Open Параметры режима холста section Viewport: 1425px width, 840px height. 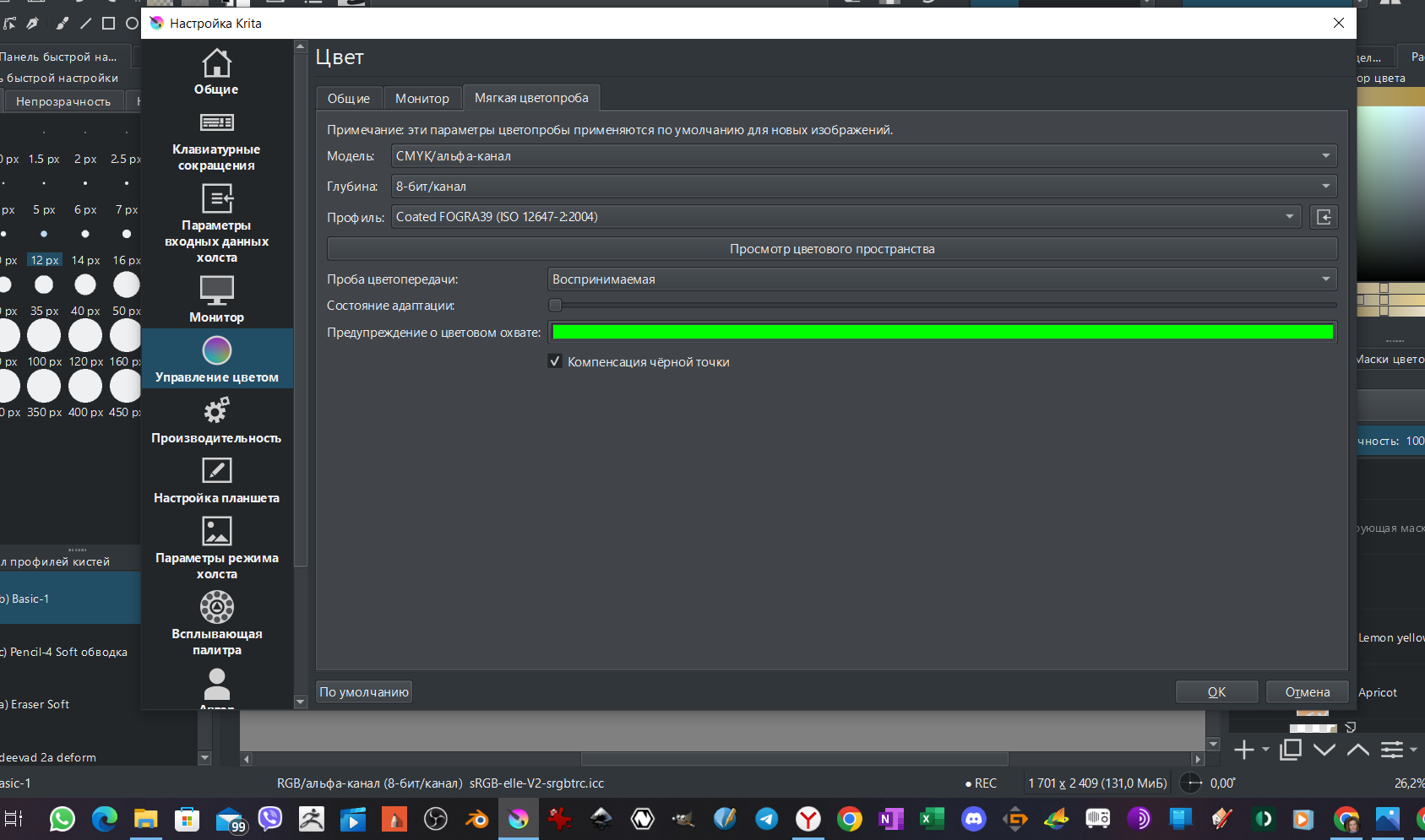point(216,548)
